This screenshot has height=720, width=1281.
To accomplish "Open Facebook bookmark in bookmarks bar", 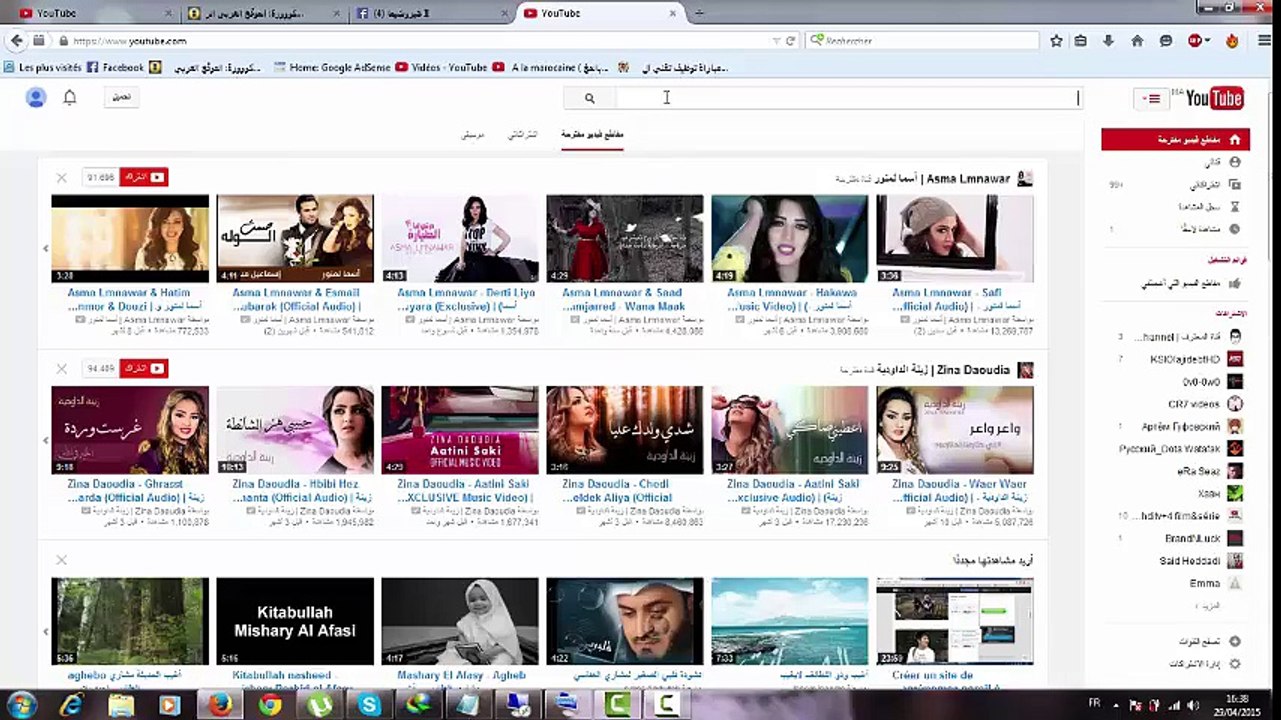I will coord(115,68).
